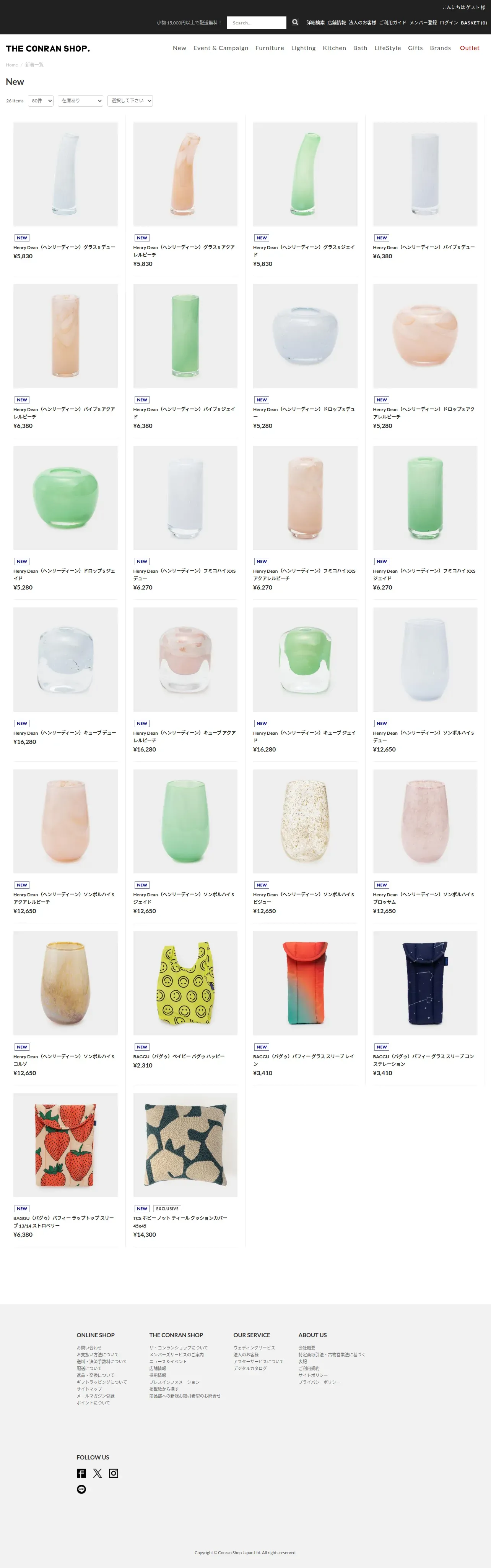The height and width of the screenshot is (1568, 491).
Task: Open the green jade drop vase thumbnail
Action: tap(66, 498)
